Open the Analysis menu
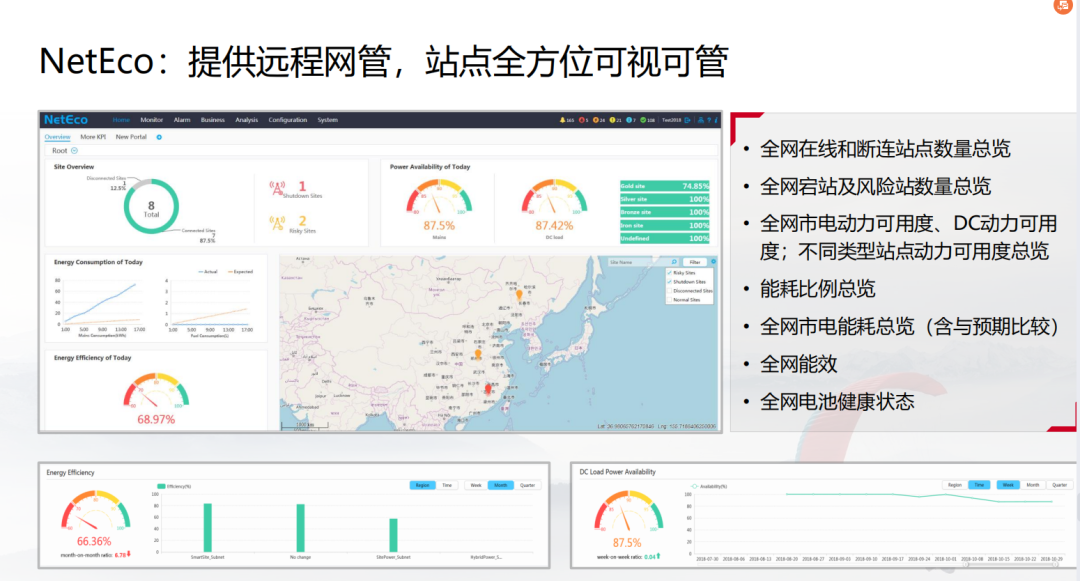The height and width of the screenshot is (581, 1080). [x=247, y=120]
